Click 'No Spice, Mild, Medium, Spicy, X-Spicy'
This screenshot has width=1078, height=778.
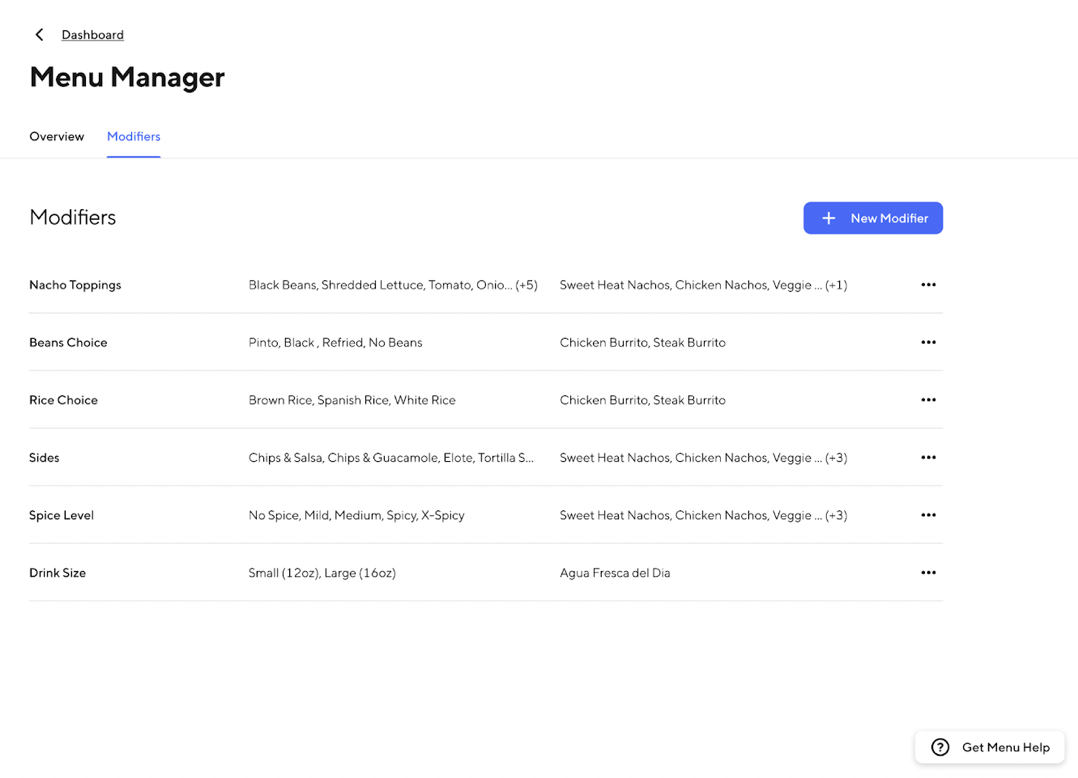click(x=356, y=515)
